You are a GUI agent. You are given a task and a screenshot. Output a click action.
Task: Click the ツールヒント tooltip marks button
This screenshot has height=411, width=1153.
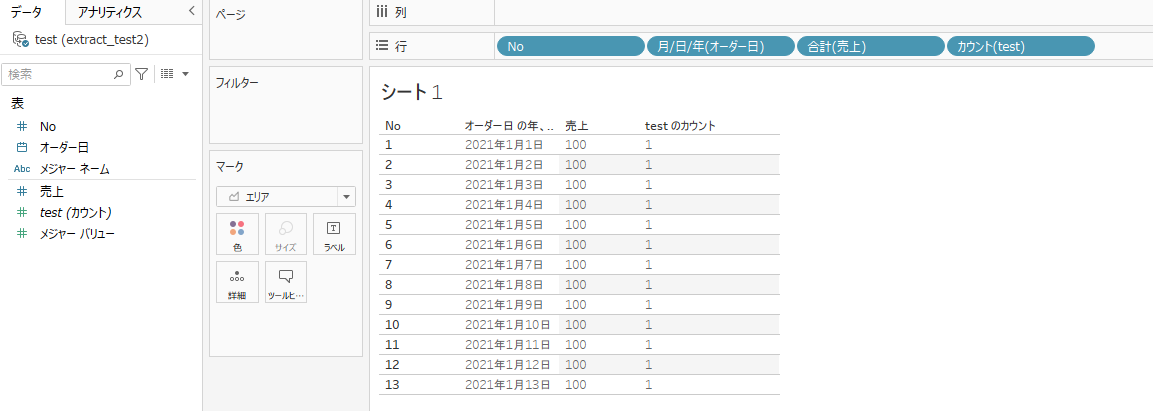pos(285,282)
